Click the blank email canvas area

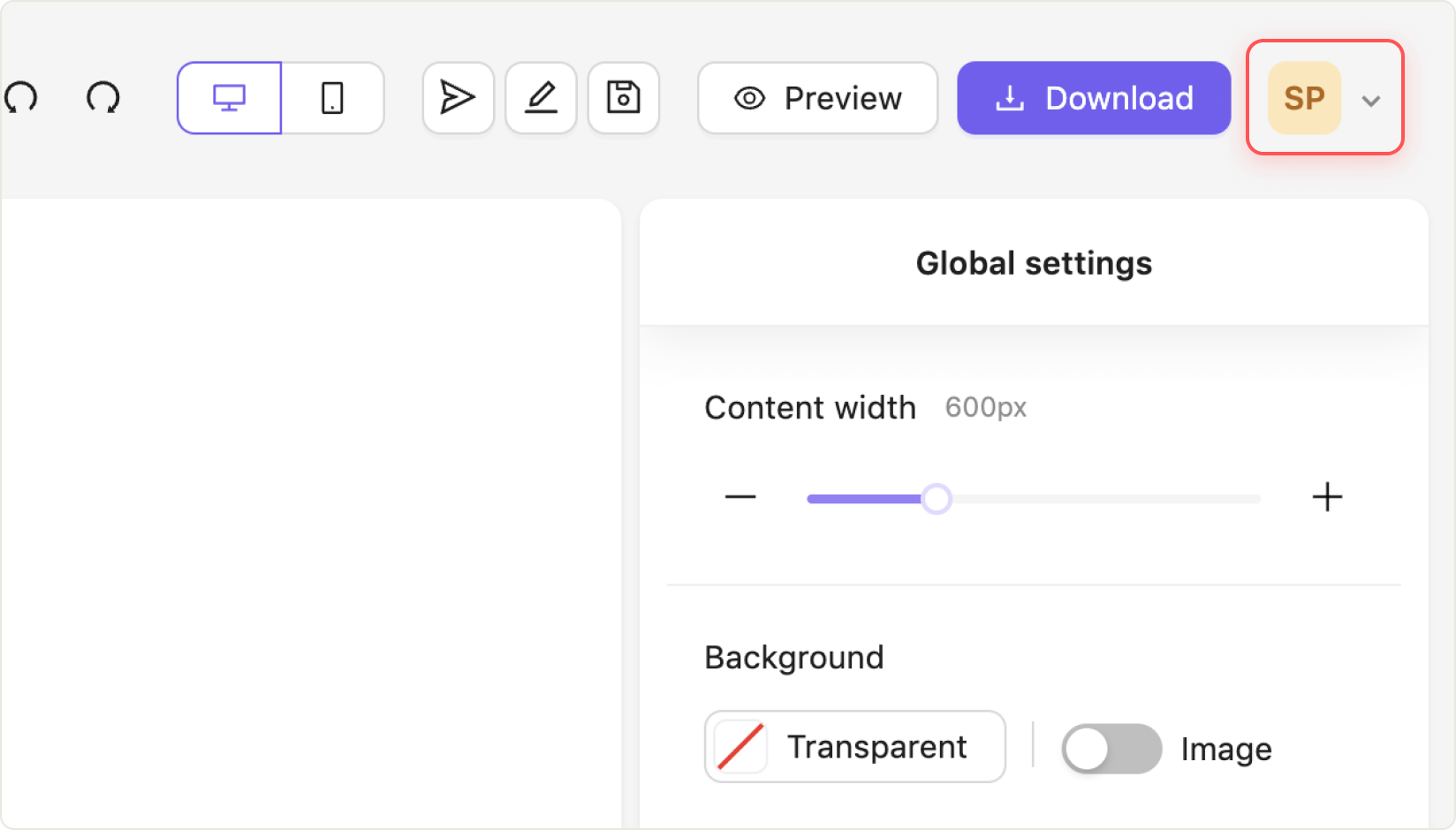[x=309, y=512]
